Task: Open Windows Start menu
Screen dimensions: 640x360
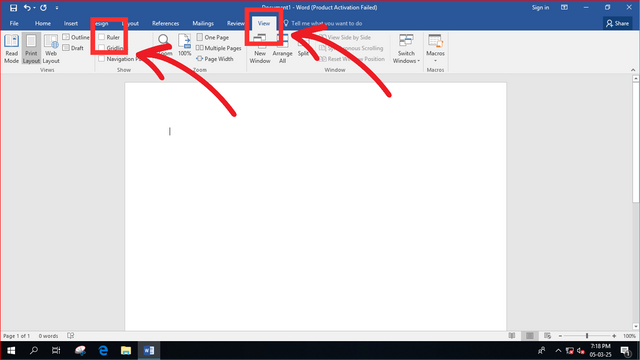Action: click(11, 351)
